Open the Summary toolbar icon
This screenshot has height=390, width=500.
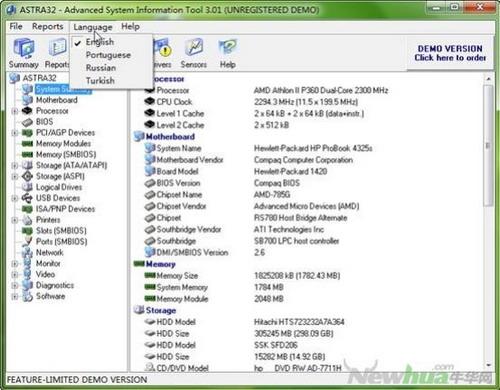23,53
